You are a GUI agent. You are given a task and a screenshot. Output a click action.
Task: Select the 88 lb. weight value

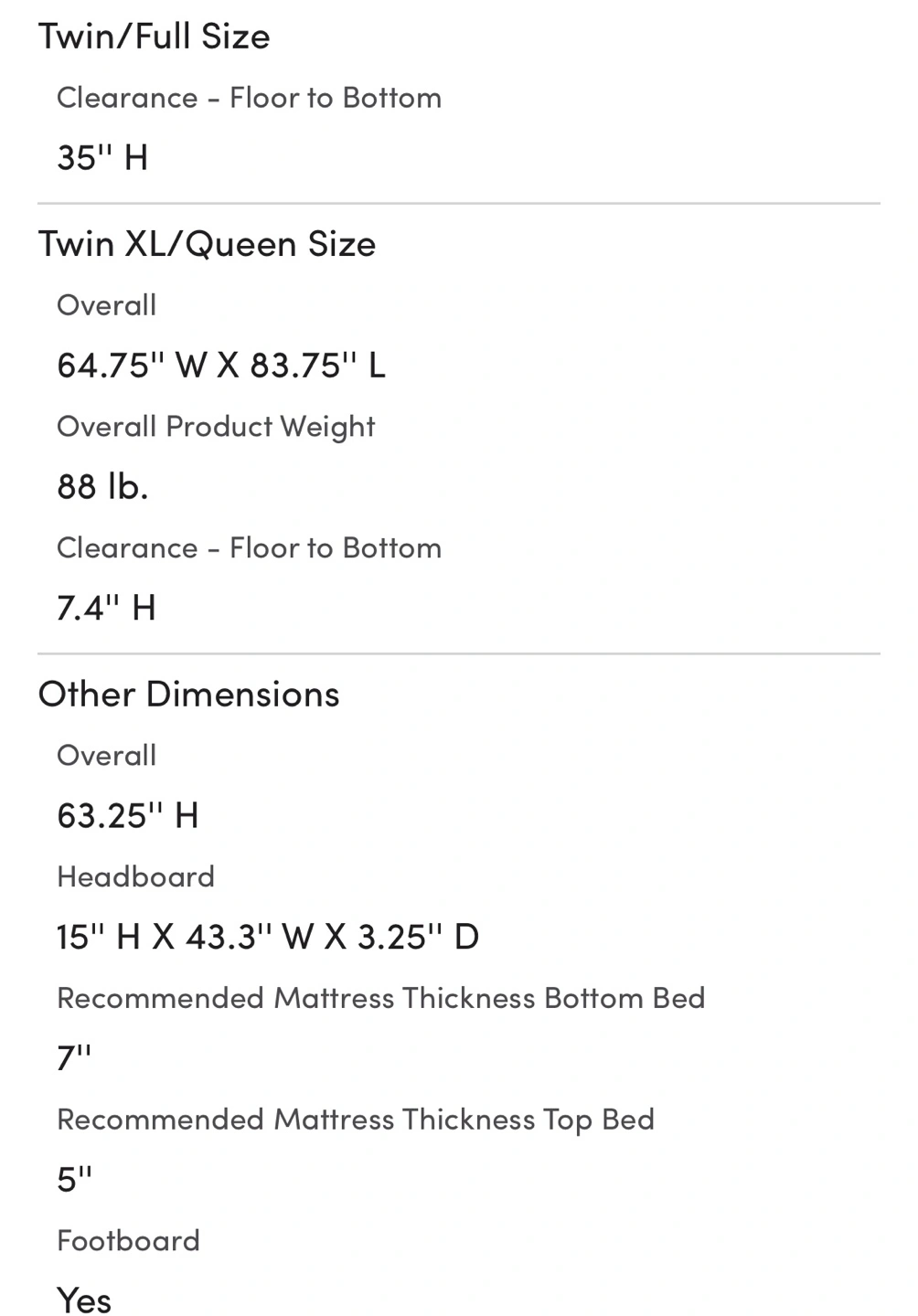[102, 486]
